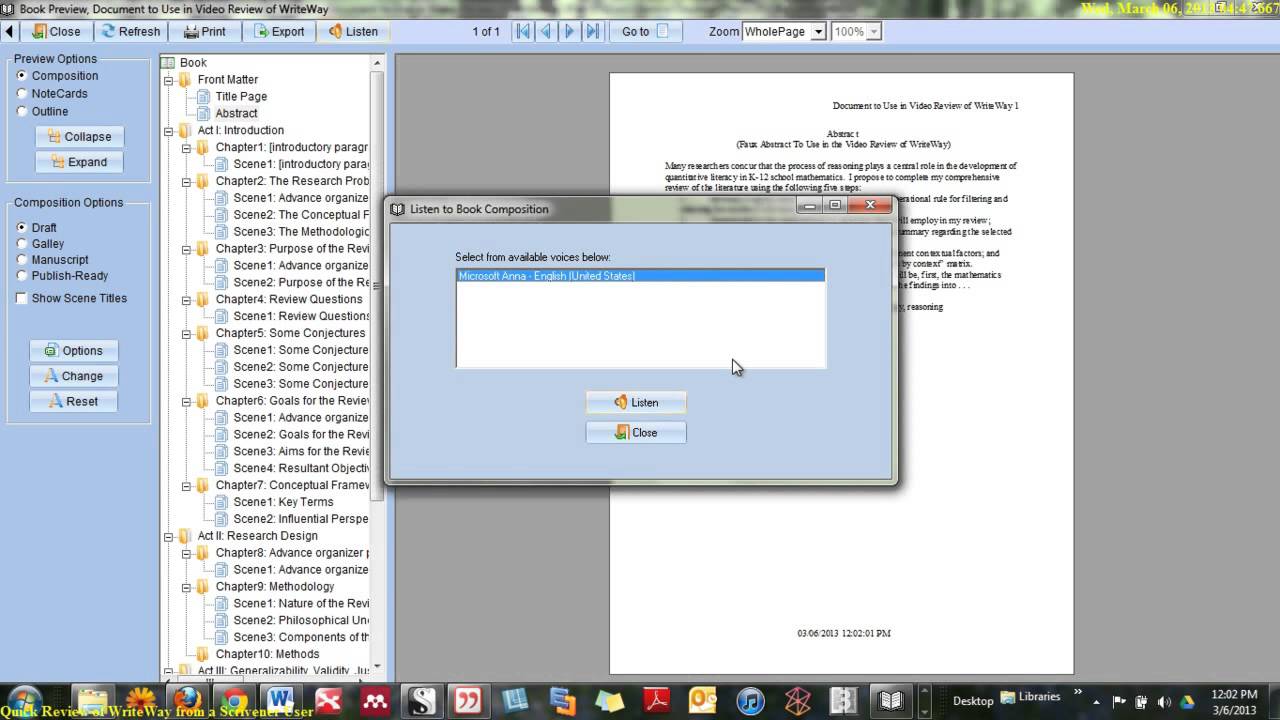Viewport: 1280px width, 720px height.
Task: Click the volume icon in system tray
Action: click(x=1165, y=702)
